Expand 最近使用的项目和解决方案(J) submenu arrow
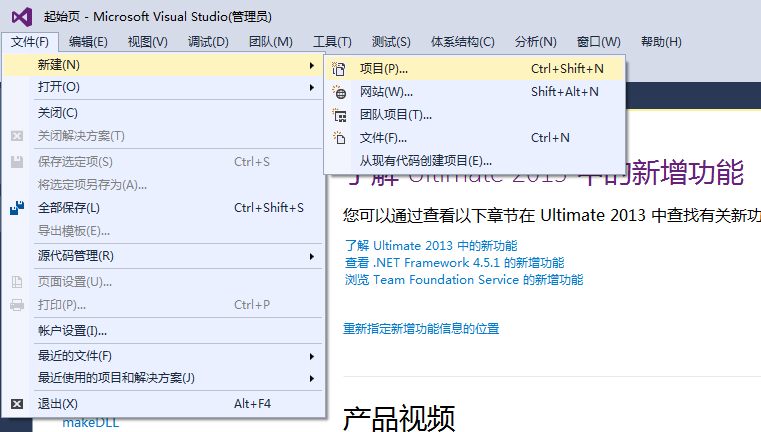Image resolution: width=761 pixels, height=432 pixels. coord(312,378)
